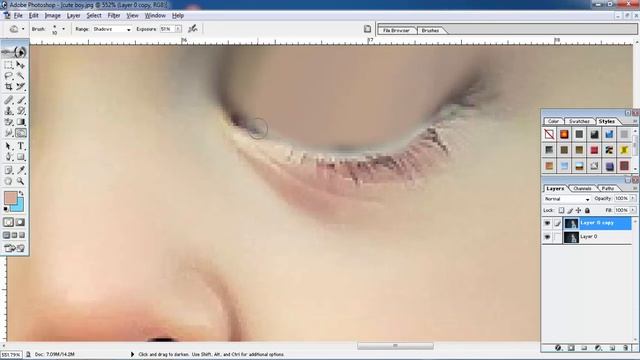Screen dimensions: 640x360
Task: Click the Exposure percentage field
Action: click(167, 29)
